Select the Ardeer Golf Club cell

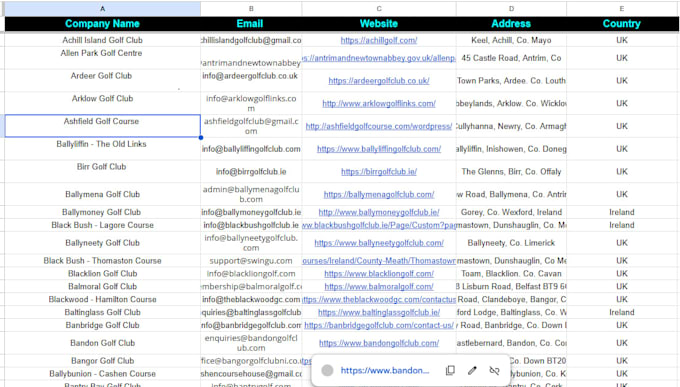click(102, 80)
